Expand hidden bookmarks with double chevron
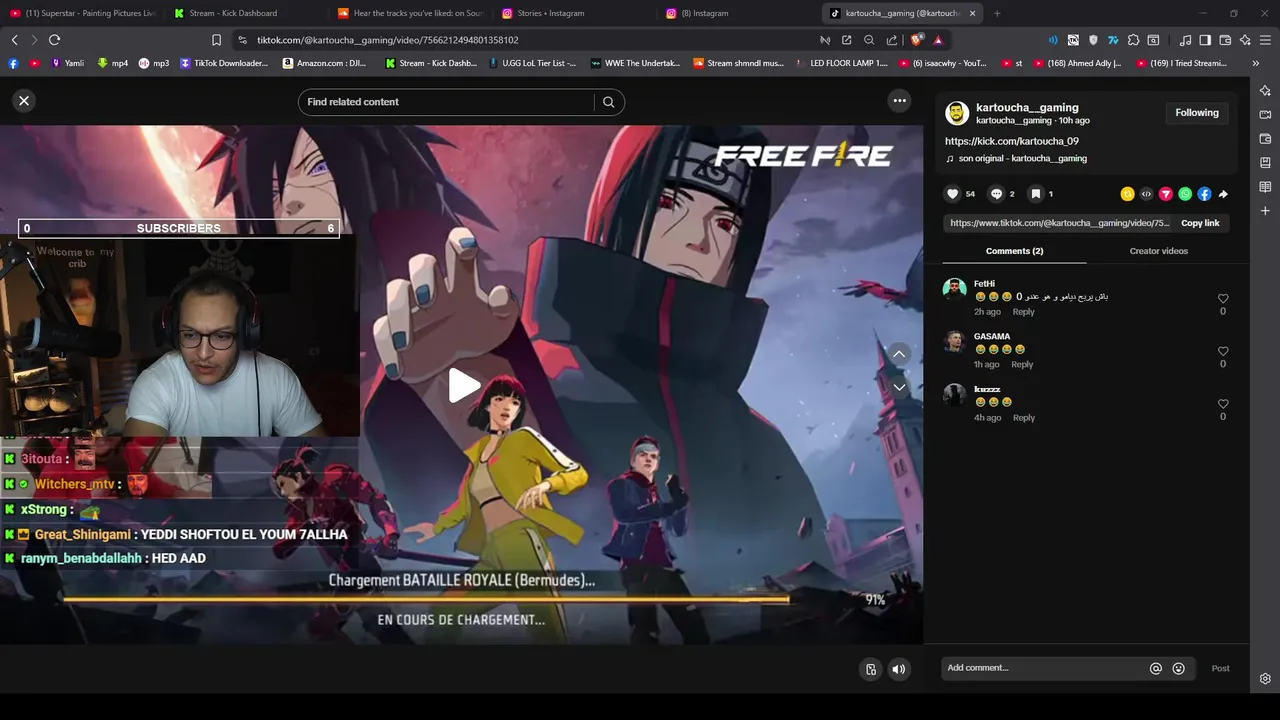Screen dimensions: 1280x720 coord(1255,63)
